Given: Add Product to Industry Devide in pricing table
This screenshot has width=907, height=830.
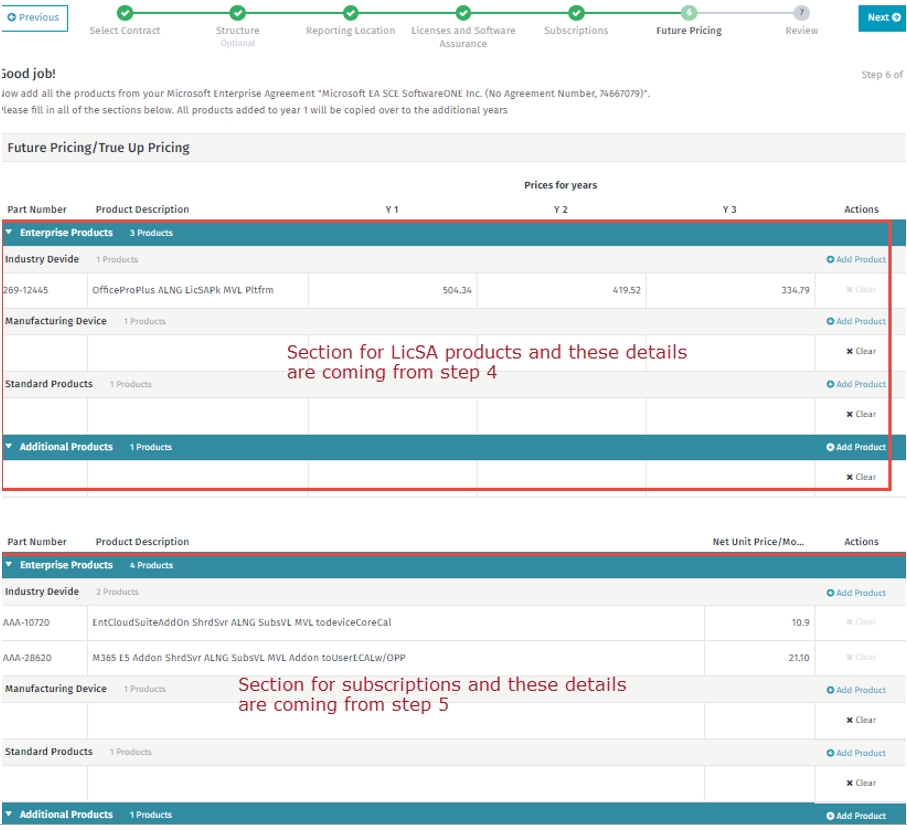Looking at the screenshot, I should 856,260.
